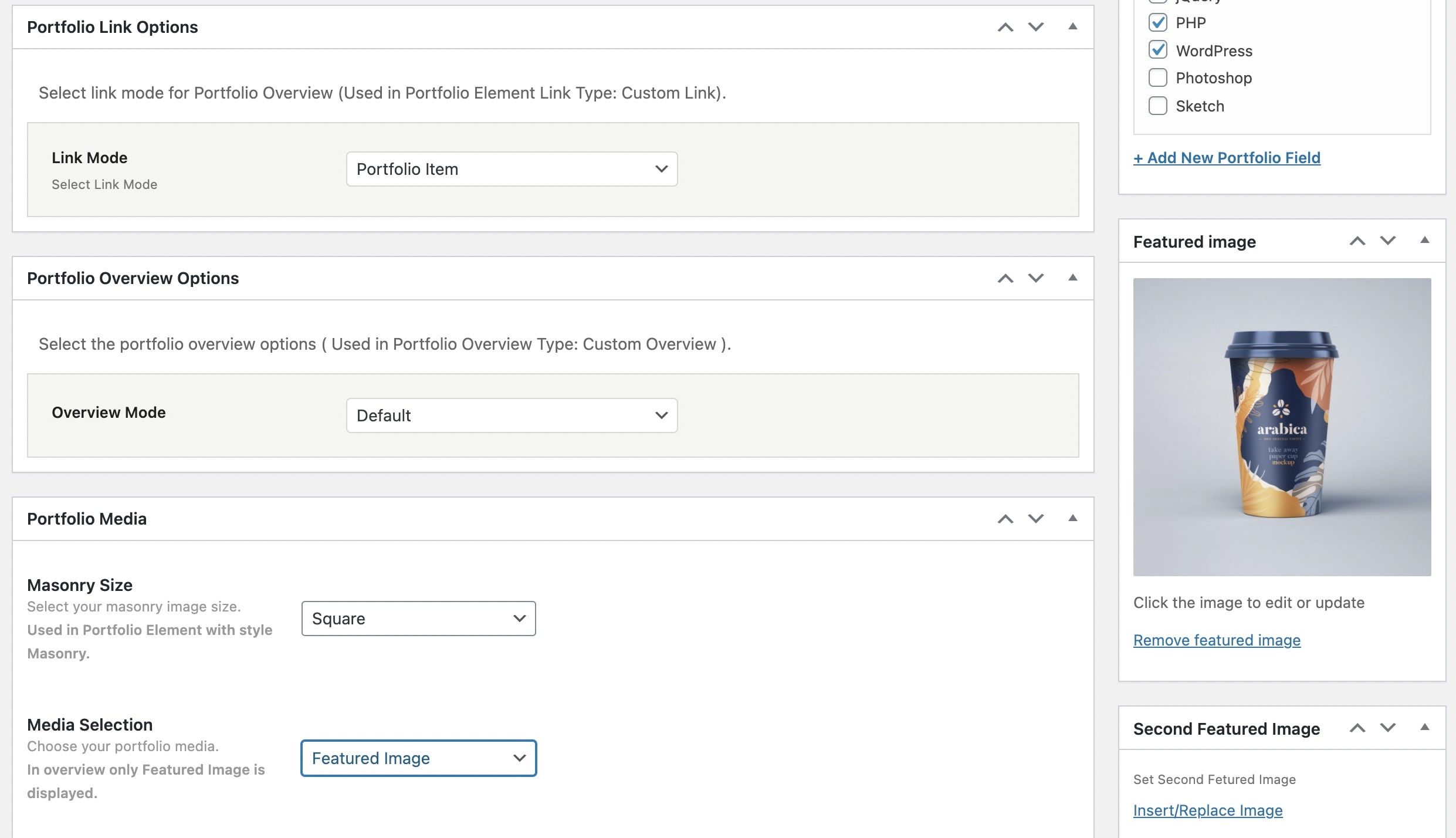The image size is (1456, 838).
Task: Move Portfolio Media panel up
Action: point(1005,519)
